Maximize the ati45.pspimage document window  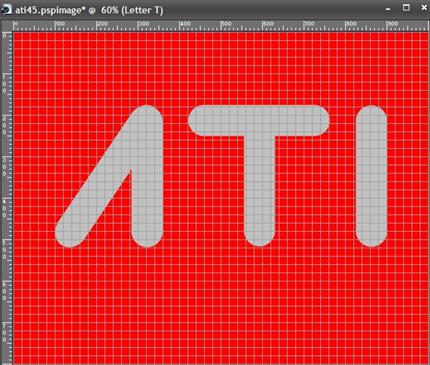click(x=406, y=8)
